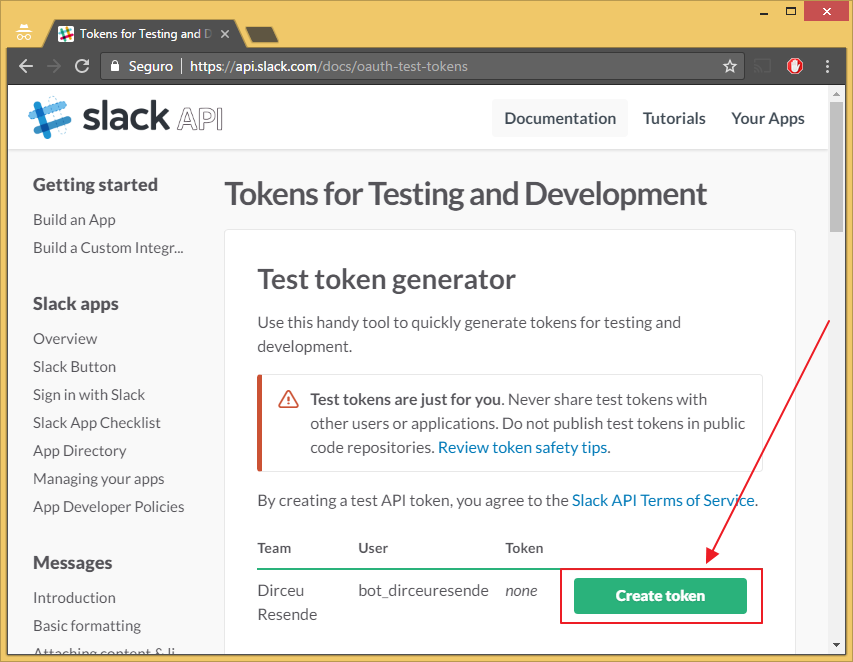The width and height of the screenshot is (853, 662).
Task: Open App Developer Policies link
Action: [x=109, y=507]
